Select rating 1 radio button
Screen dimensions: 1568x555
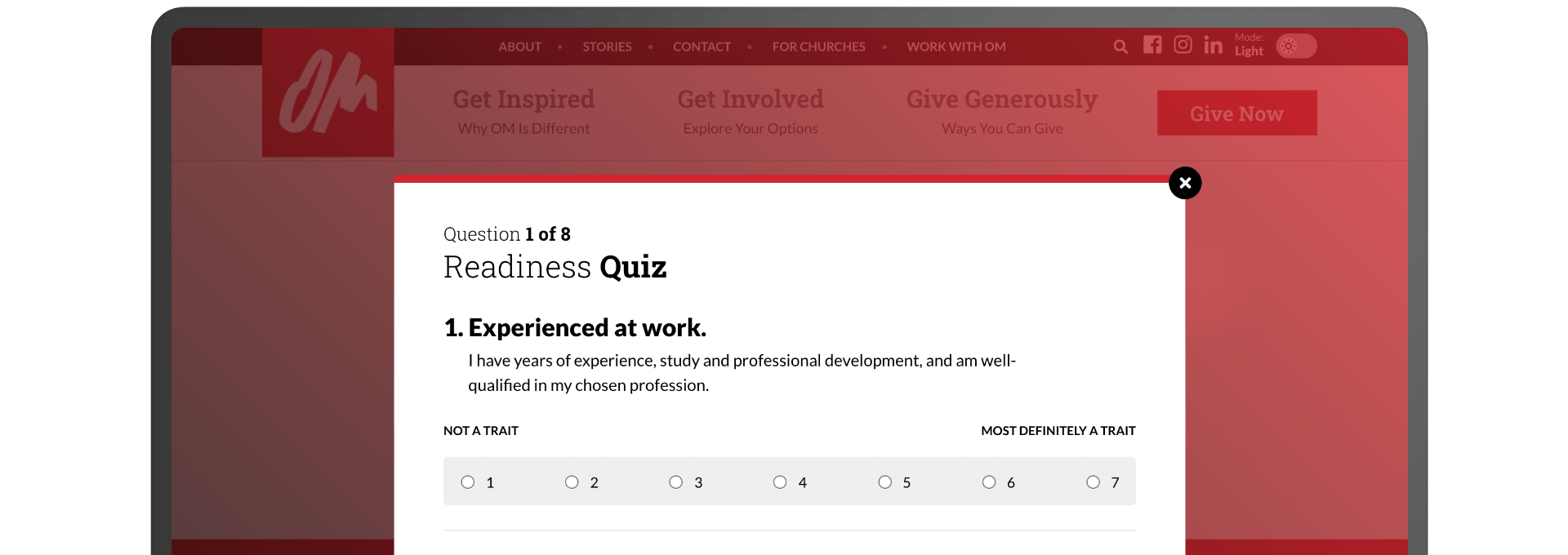[x=468, y=482]
